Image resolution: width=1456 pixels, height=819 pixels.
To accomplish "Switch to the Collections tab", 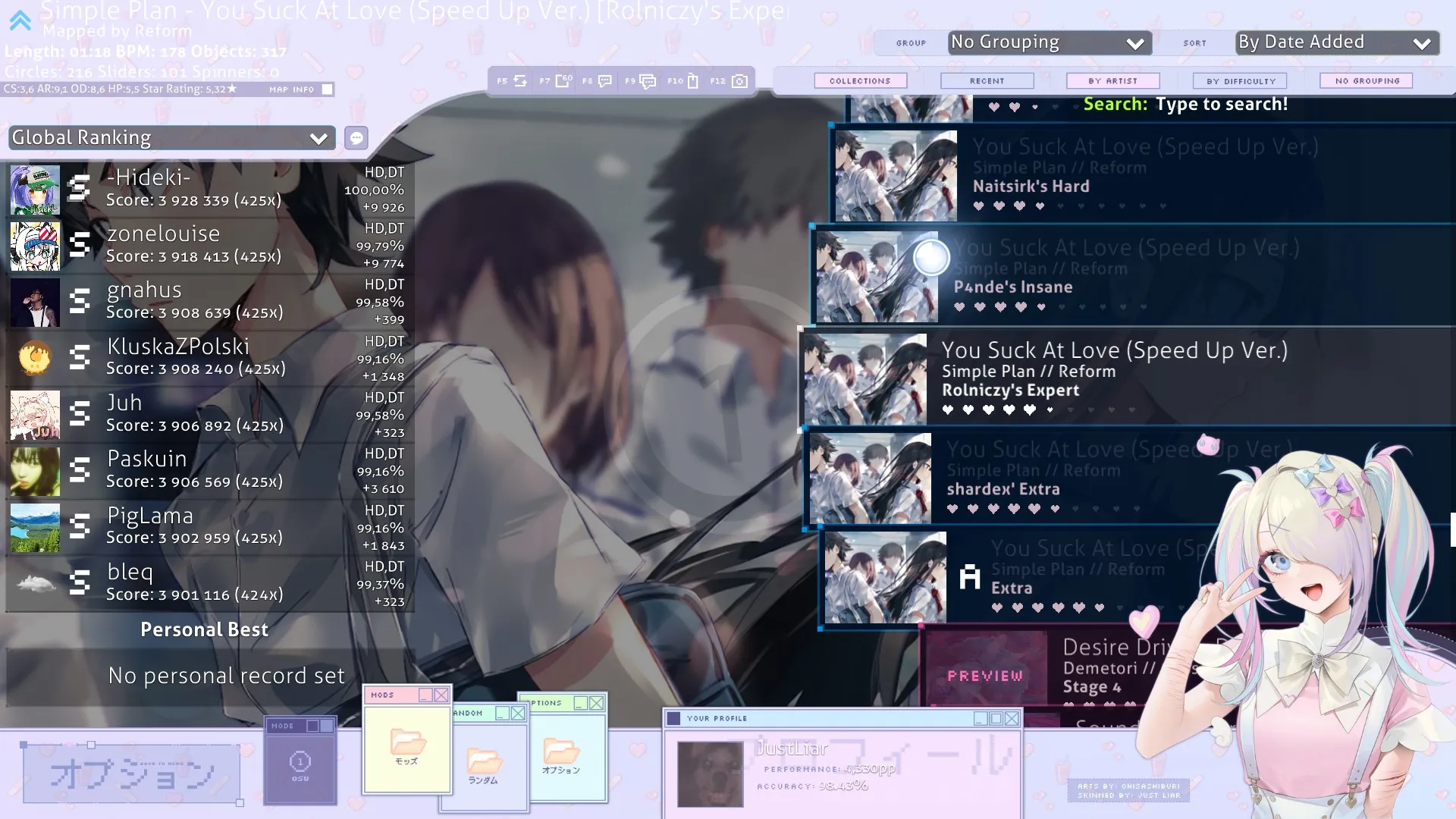I will 860,80.
